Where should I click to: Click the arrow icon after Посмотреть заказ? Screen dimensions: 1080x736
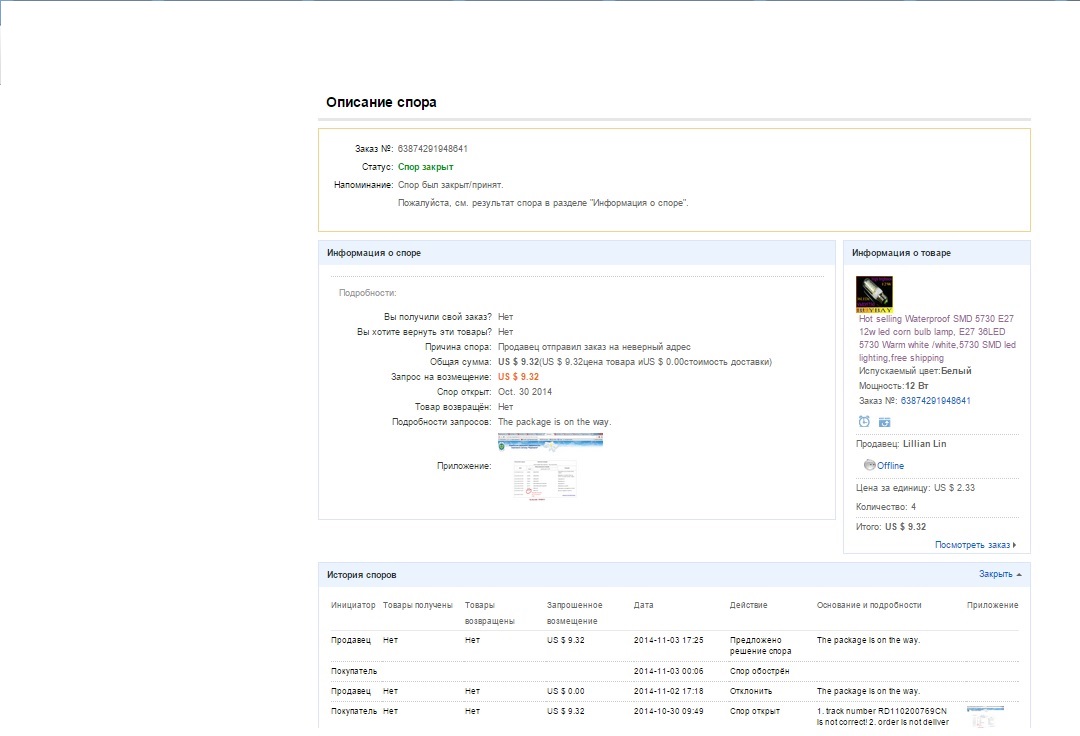coord(1014,545)
